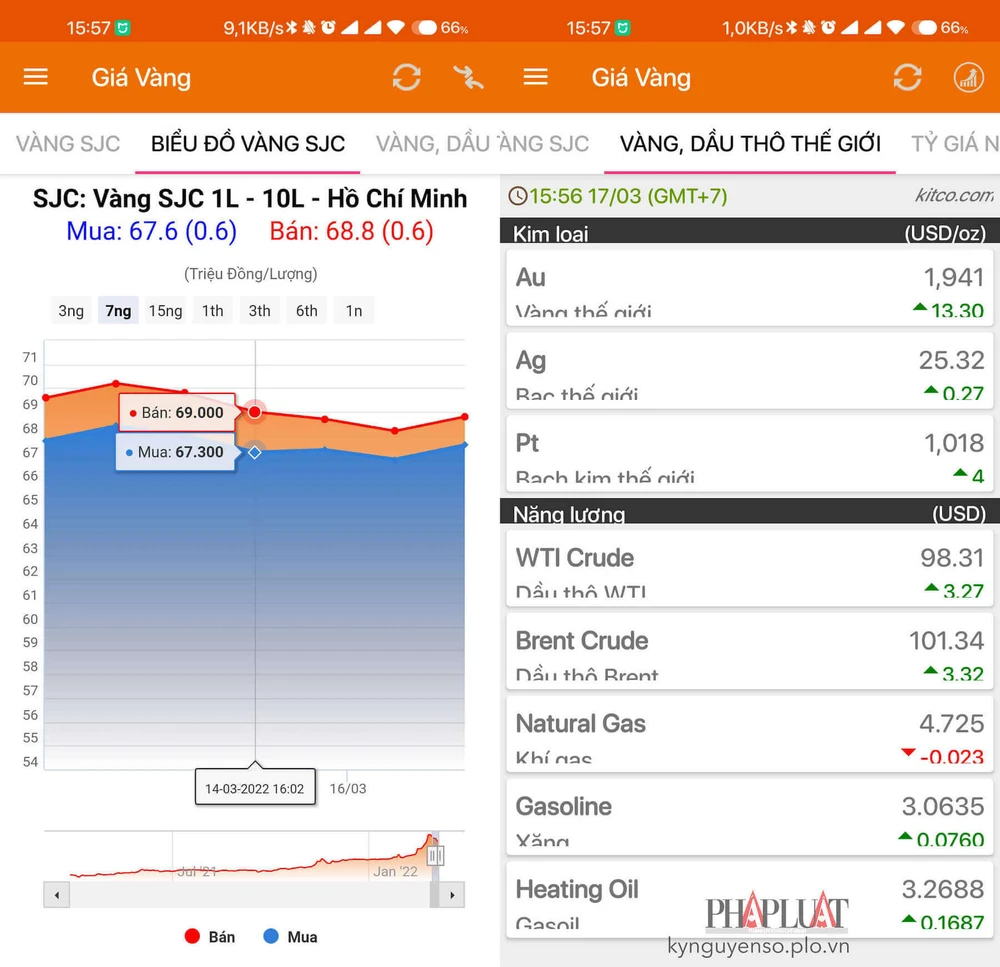Switch to the VÀNG SJC tab
1000x967 pixels.
68,143
